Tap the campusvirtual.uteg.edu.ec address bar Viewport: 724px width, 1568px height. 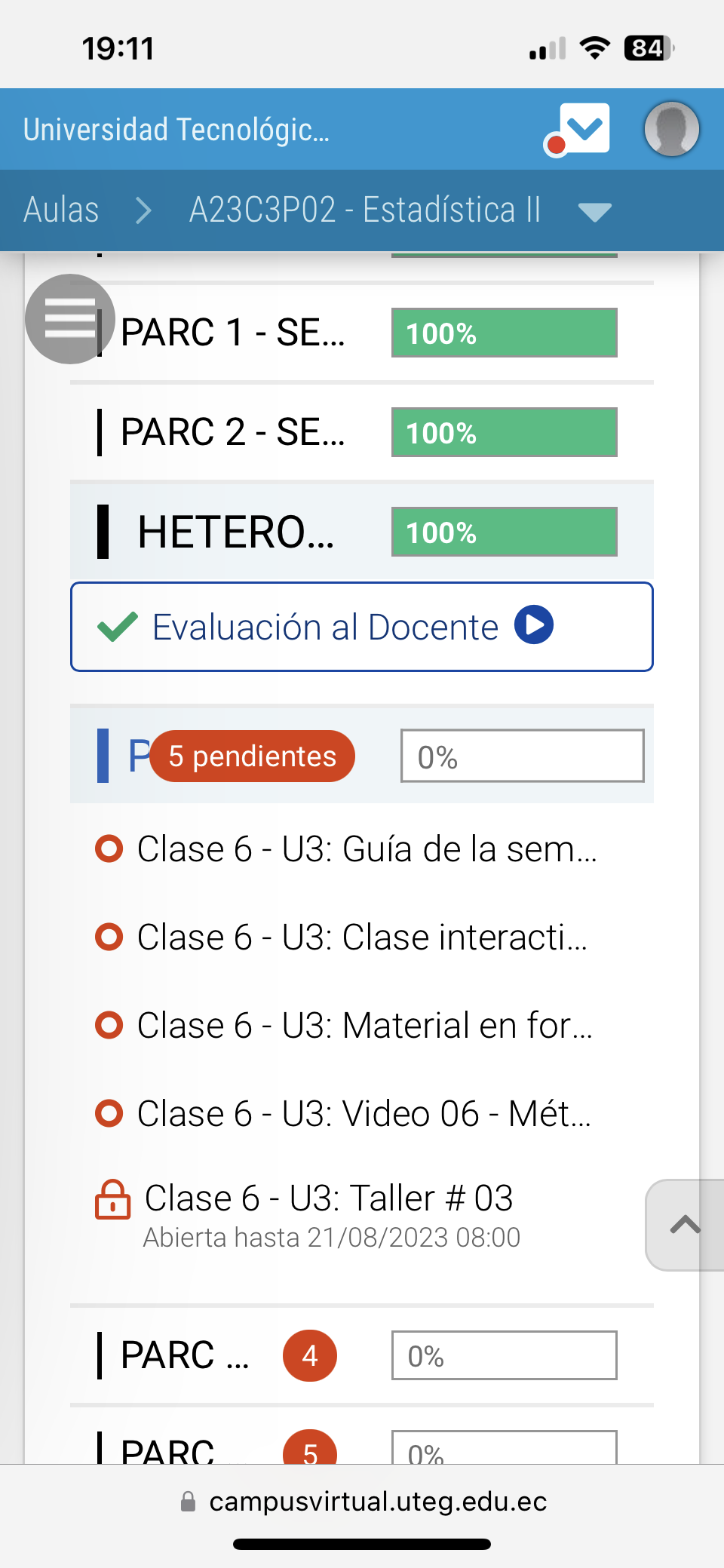pos(377,1501)
